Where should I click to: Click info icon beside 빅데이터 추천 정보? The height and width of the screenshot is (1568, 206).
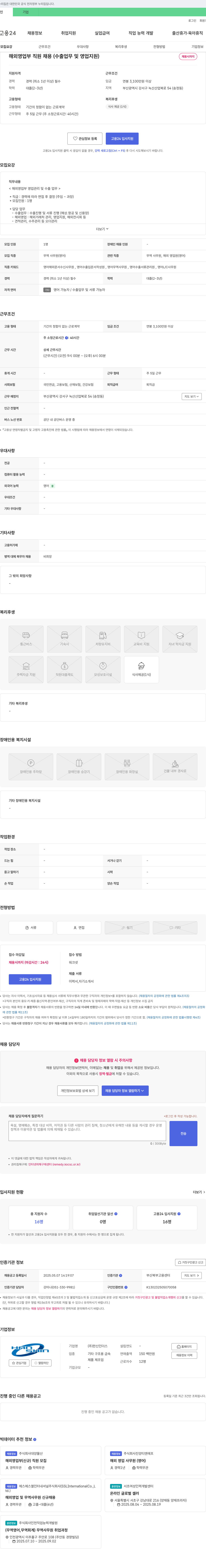pyautogui.click(x=35, y=1439)
